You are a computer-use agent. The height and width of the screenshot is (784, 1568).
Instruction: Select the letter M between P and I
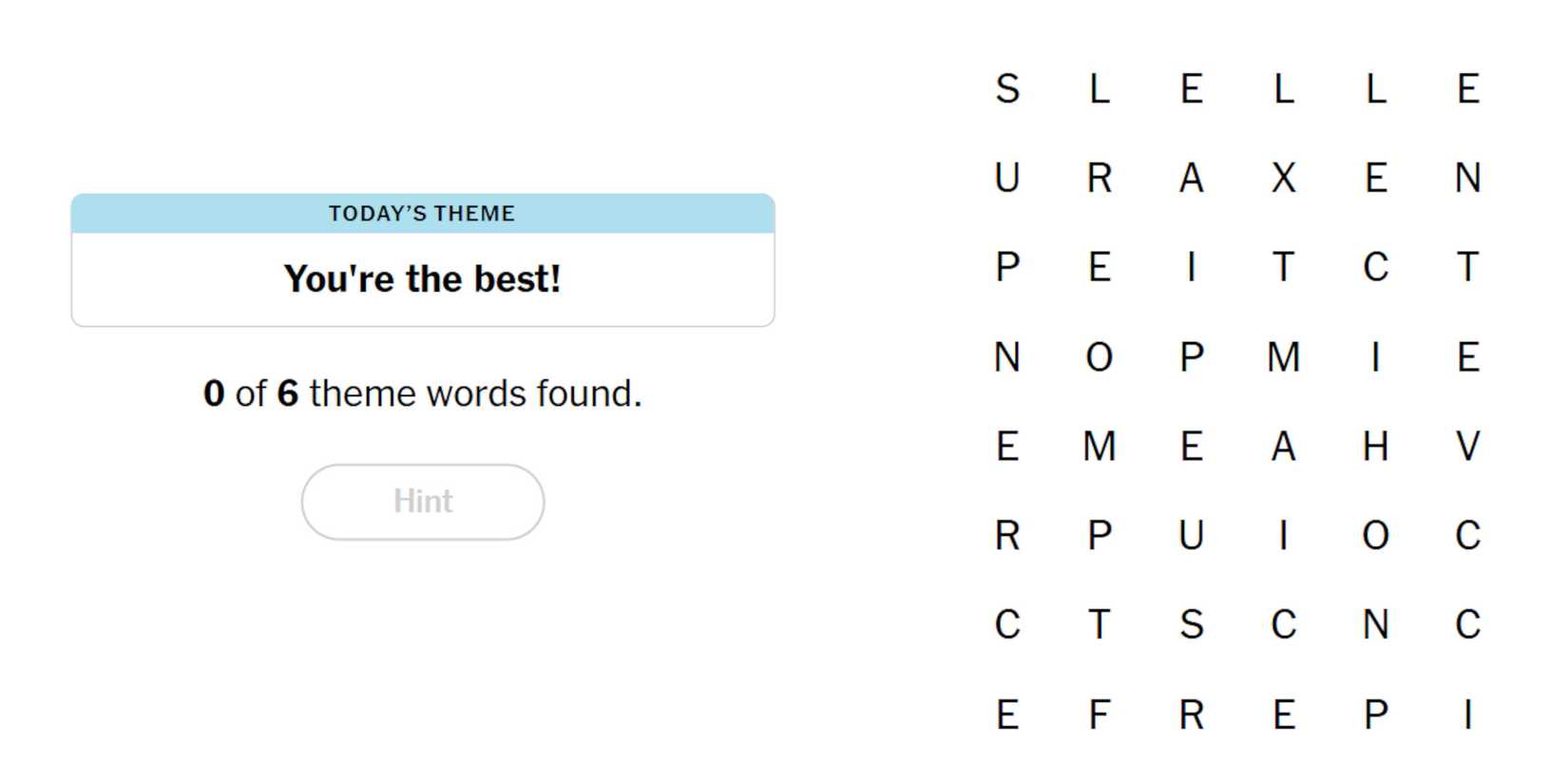pyautogui.click(x=1283, y=357)
